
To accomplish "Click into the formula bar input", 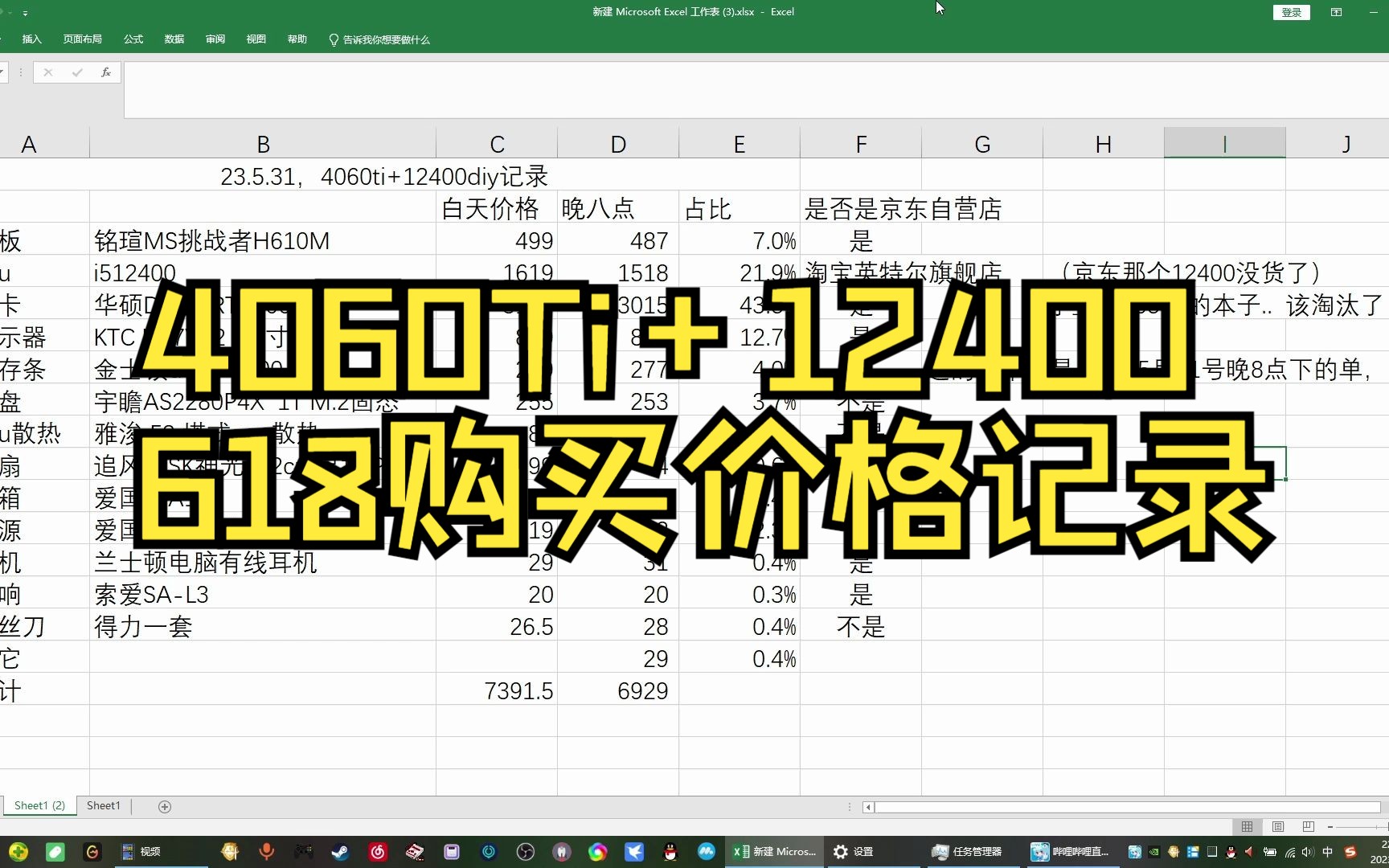I will pyautogui.click(x=756, y=89).
